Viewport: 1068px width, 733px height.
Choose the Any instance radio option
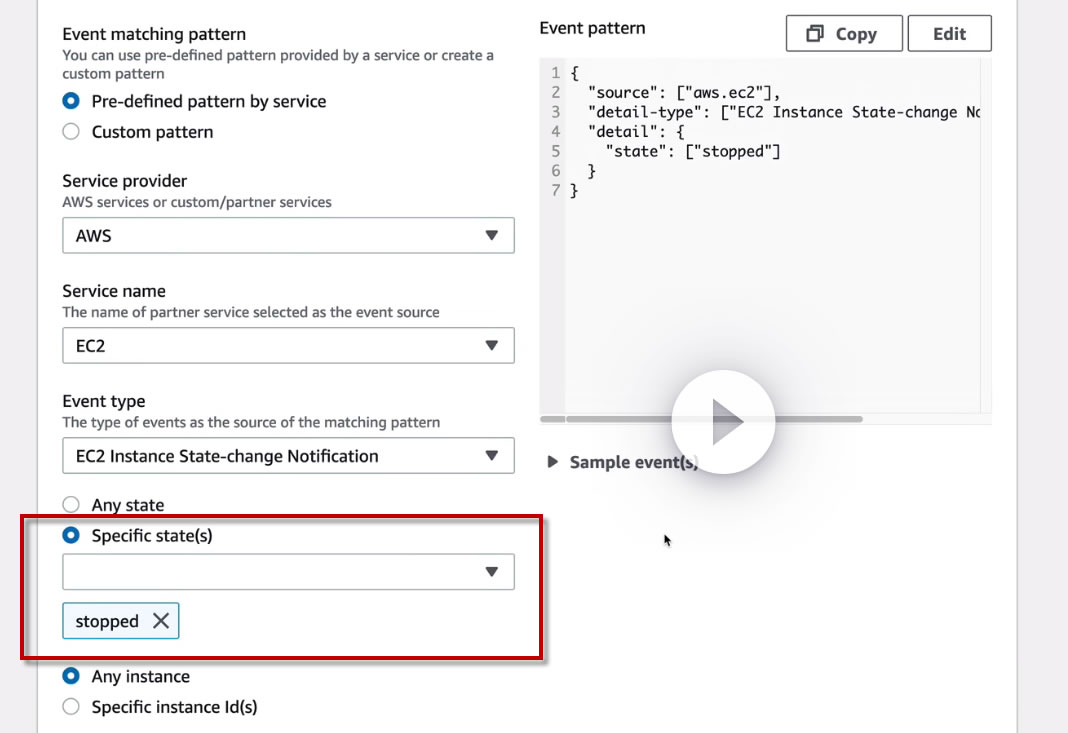click(71, 676)
